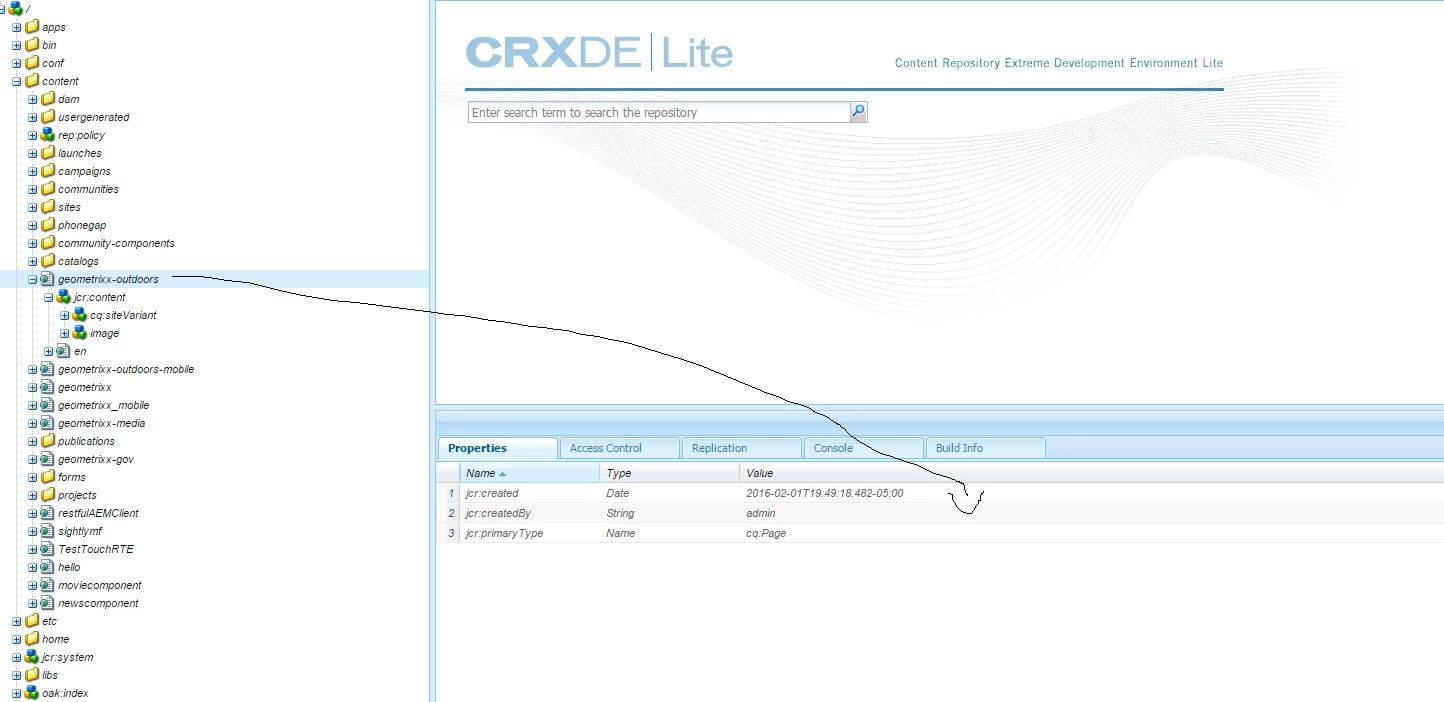Click the geometrixx-outdoors page icon
The image size is (1444, 702).
(48, 279)
